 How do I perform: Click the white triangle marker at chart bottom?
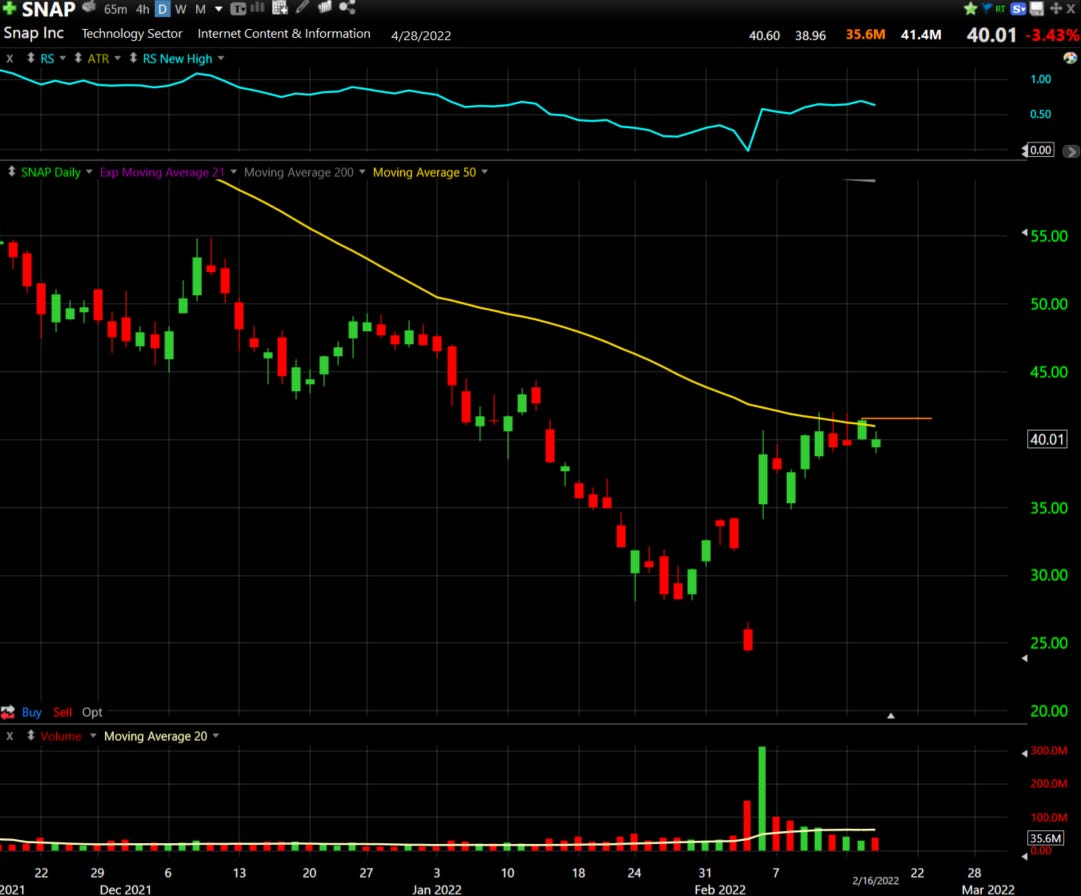(x=891, y=715)
